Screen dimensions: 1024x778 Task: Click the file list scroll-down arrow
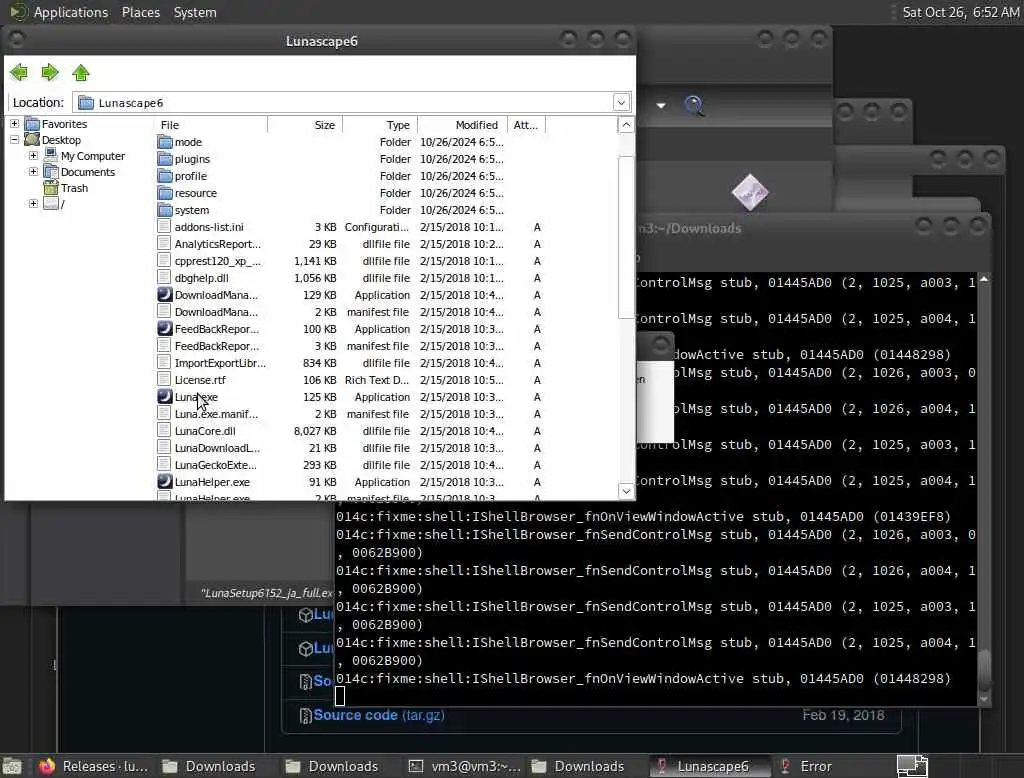pos(626,491)
